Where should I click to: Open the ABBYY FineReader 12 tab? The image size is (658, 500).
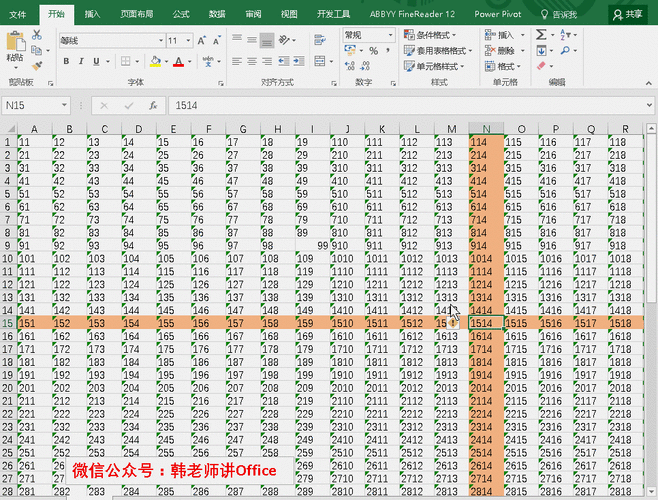tap(412, 14)
